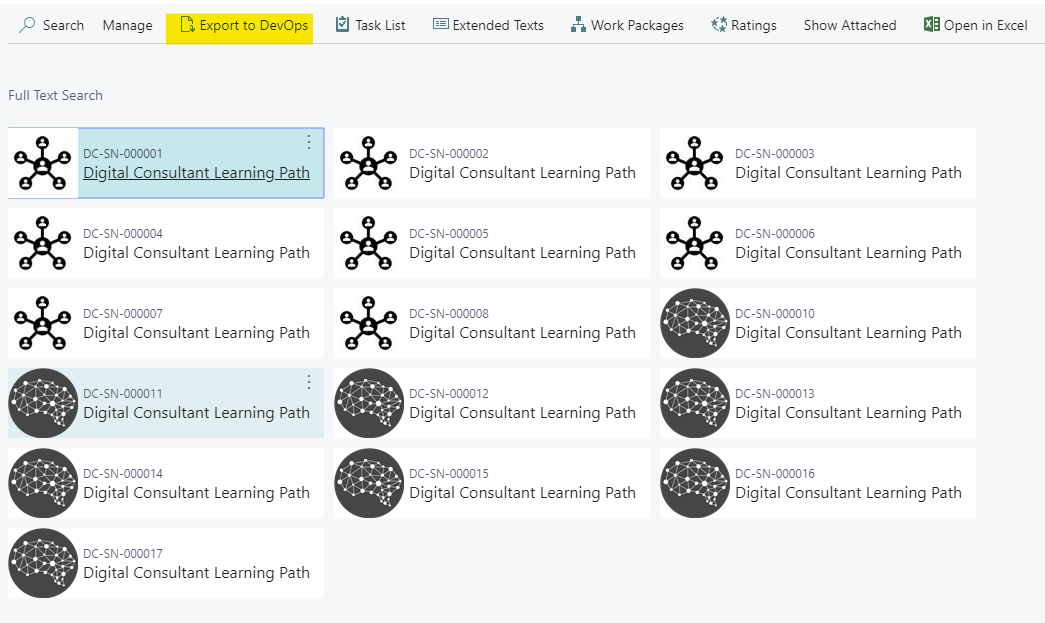Click the Search magnifier icon

click(27, 25)
